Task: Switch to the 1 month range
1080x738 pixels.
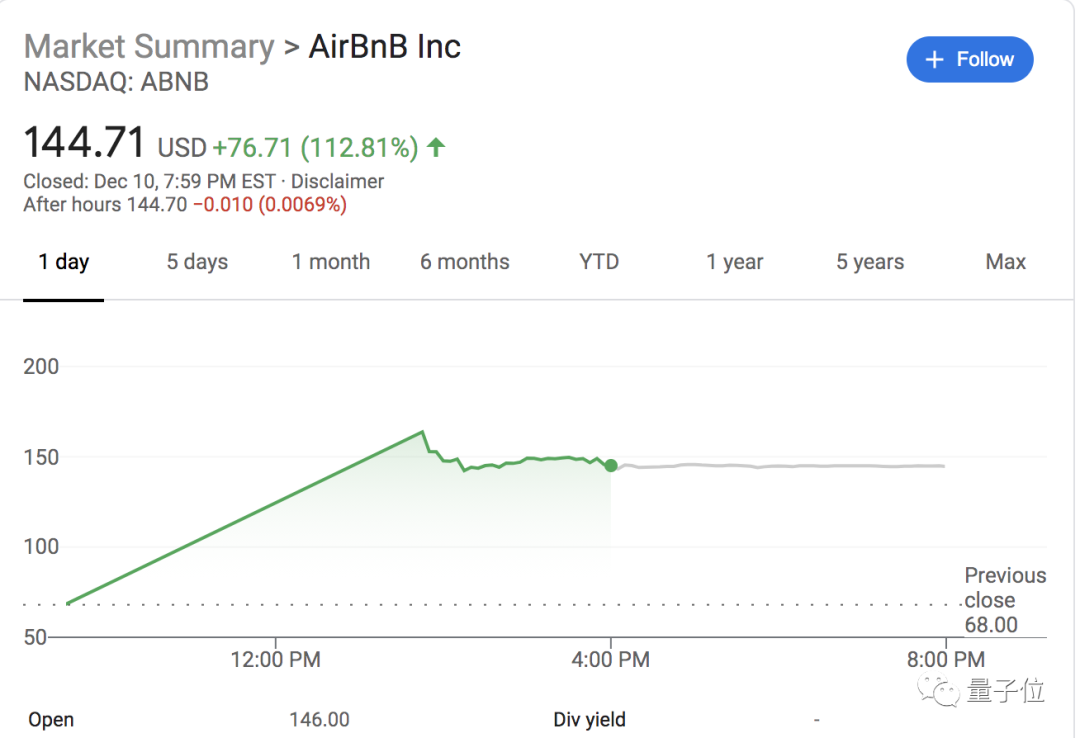Action: tap(331, 262)
